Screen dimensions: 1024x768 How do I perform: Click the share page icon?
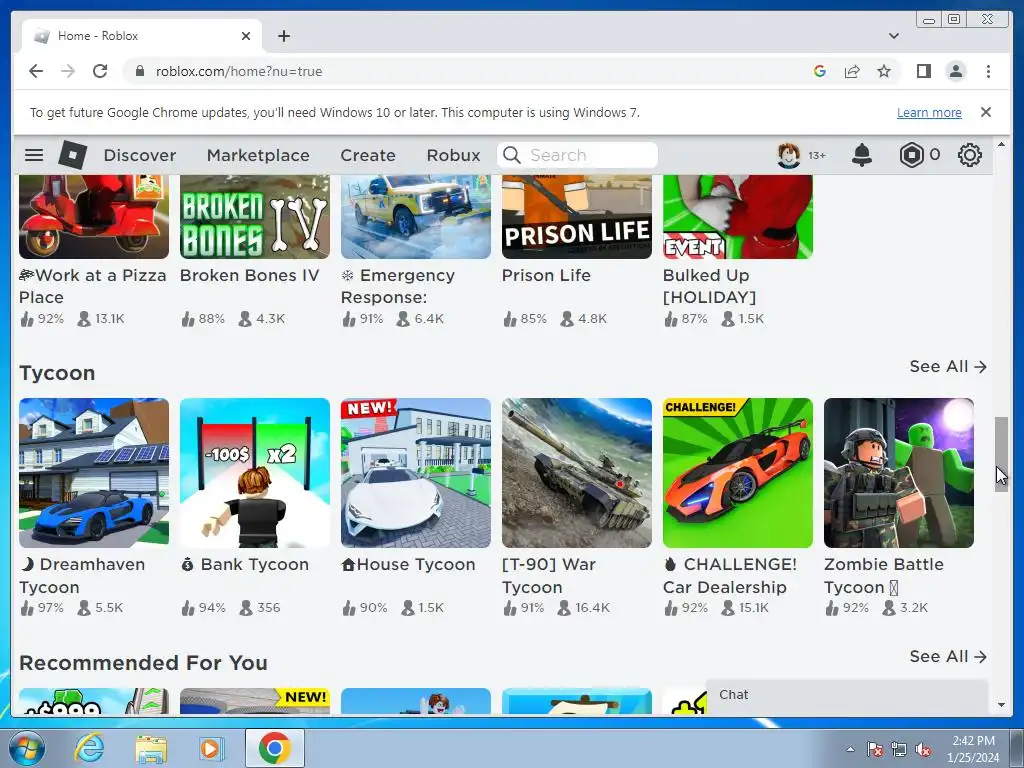point(852,71)
